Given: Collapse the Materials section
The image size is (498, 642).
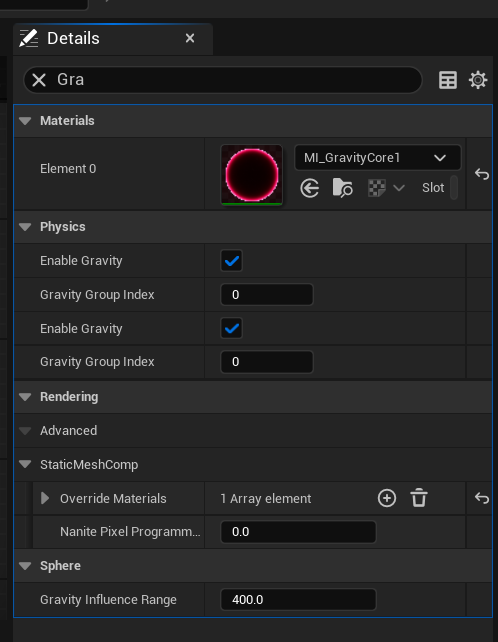Looking at the screenshot, I should (25, 121).
